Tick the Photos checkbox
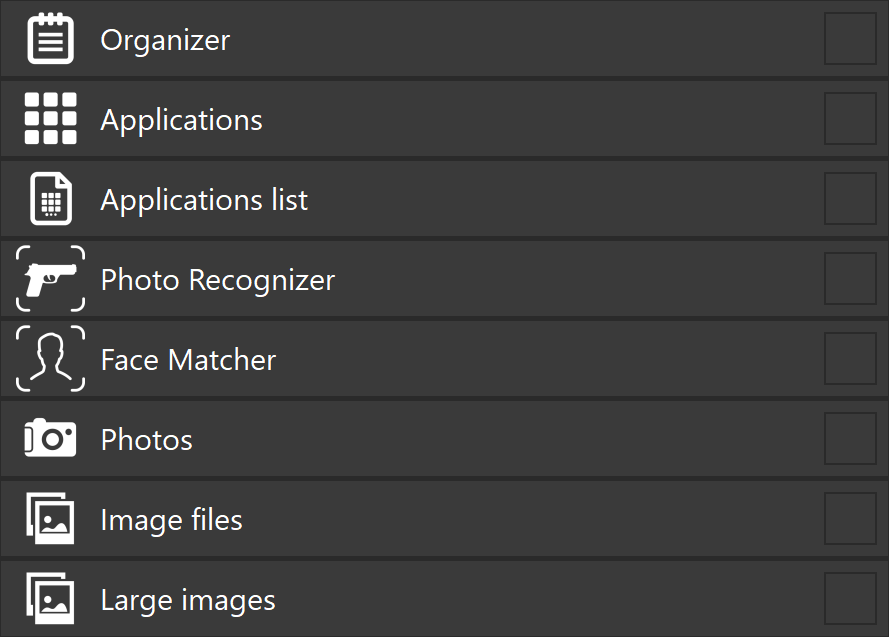Screen dimensions: 889x637 850,439
